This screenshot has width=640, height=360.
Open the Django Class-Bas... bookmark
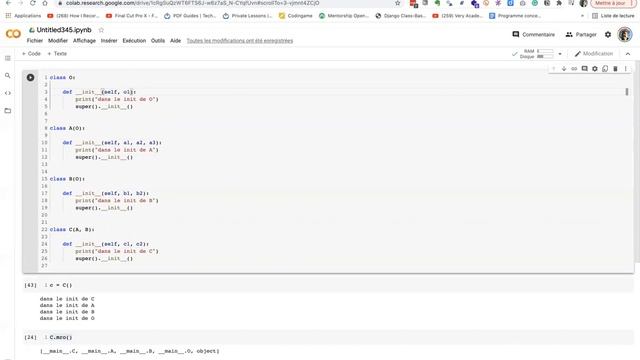coord(400,16)
